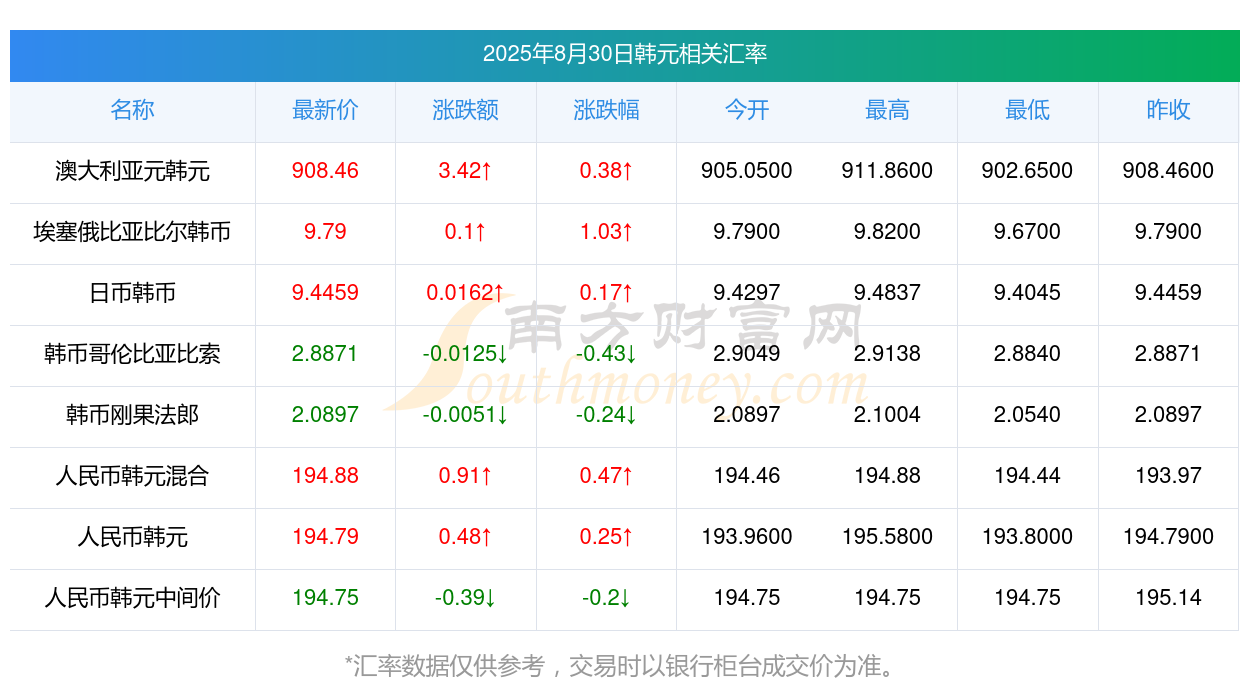Select the 今开 column header
Image resolution: width=1250 pixels, height=698 pixels.
pos(747,110)
